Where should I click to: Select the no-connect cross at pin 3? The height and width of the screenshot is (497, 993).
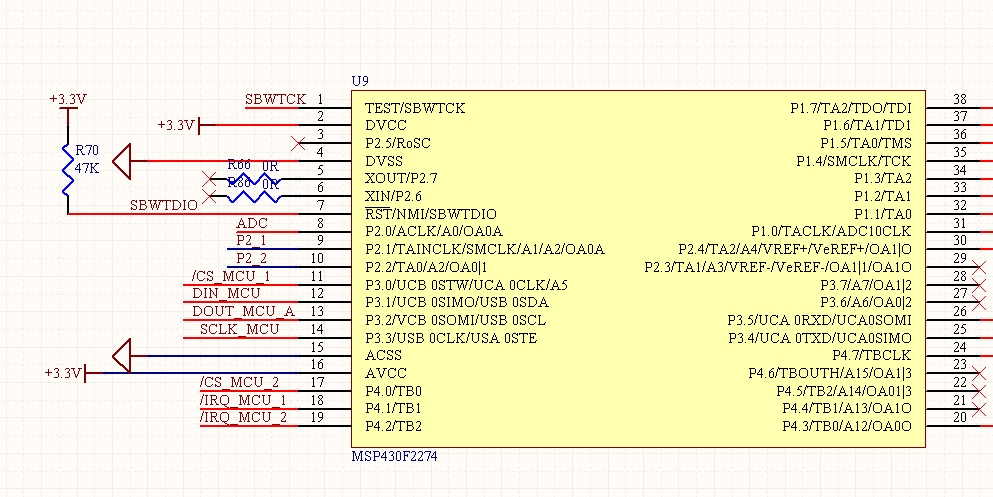298,144
